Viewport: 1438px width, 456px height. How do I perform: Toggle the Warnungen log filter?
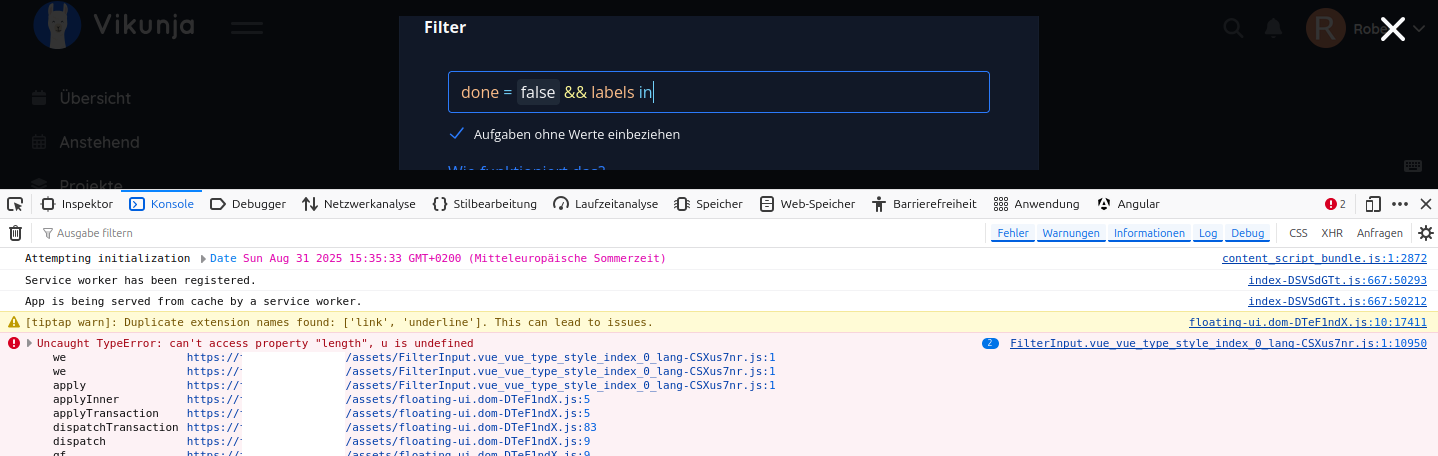[1070, 233]
